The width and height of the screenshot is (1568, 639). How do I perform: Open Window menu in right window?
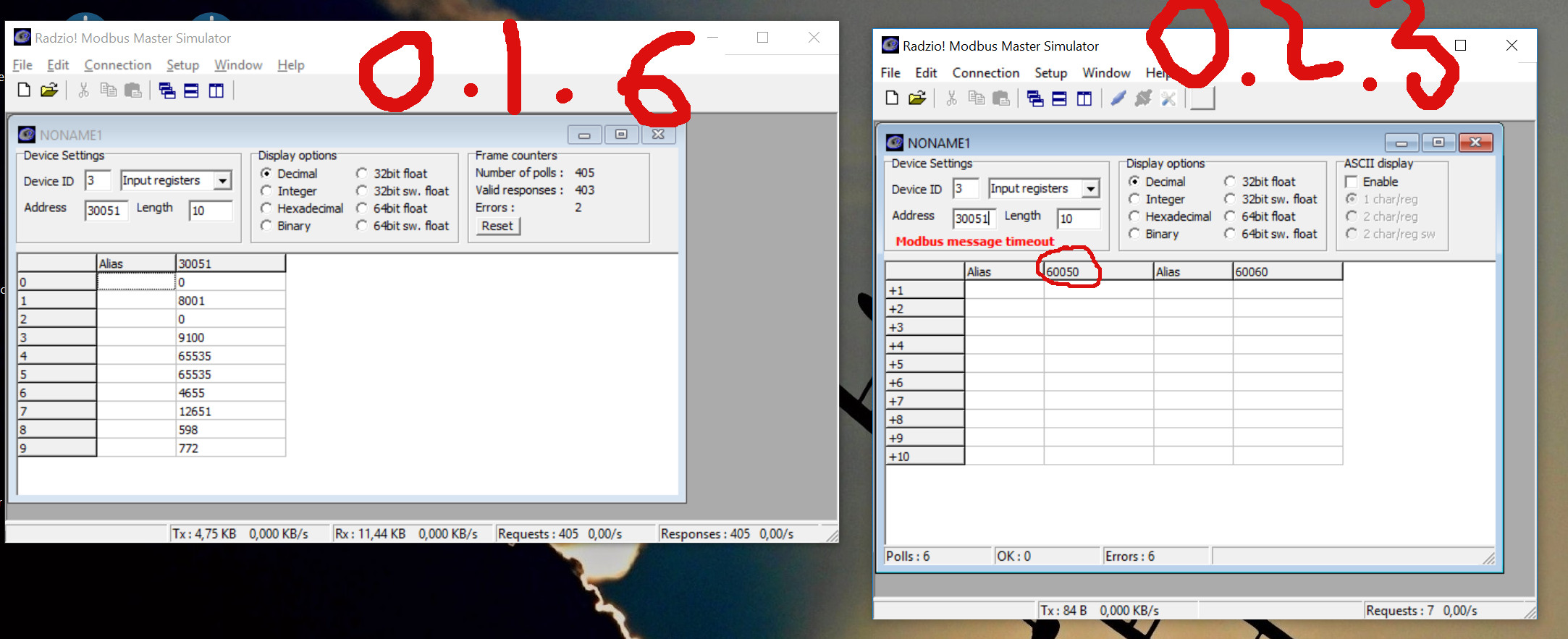point(1106,73)
